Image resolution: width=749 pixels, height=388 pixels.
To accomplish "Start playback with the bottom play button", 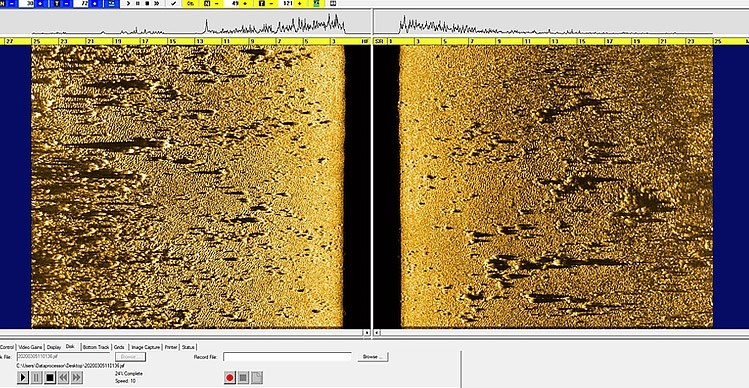I will point(23,377).
